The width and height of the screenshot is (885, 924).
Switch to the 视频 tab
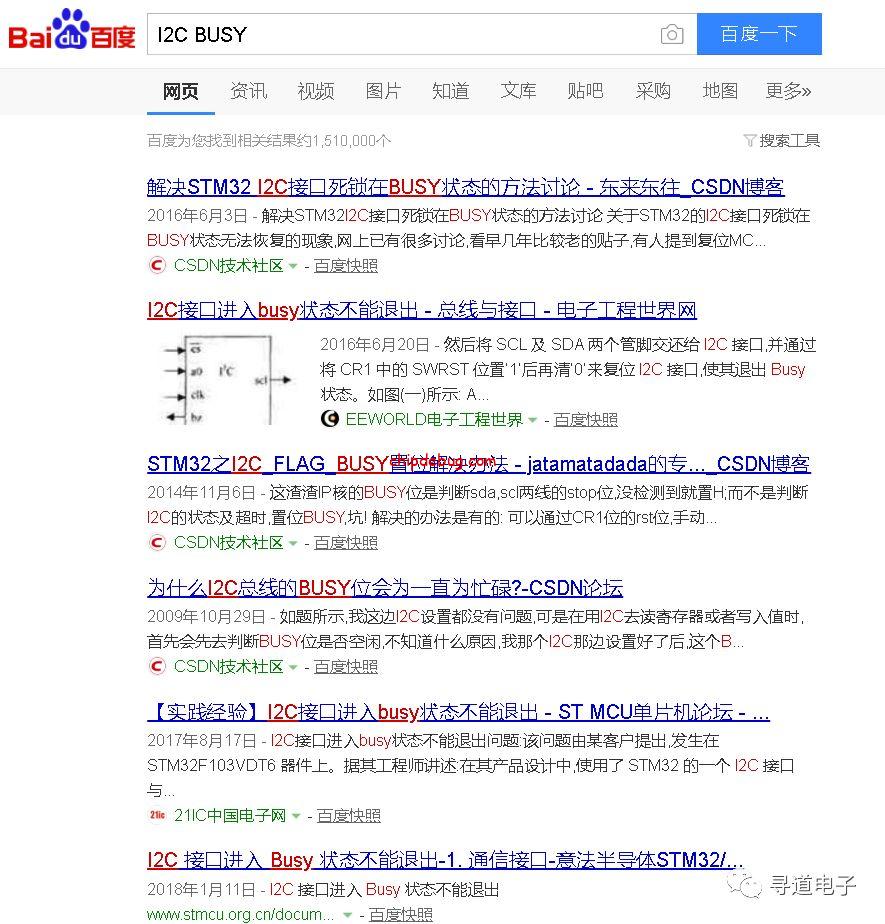point(316,91)
